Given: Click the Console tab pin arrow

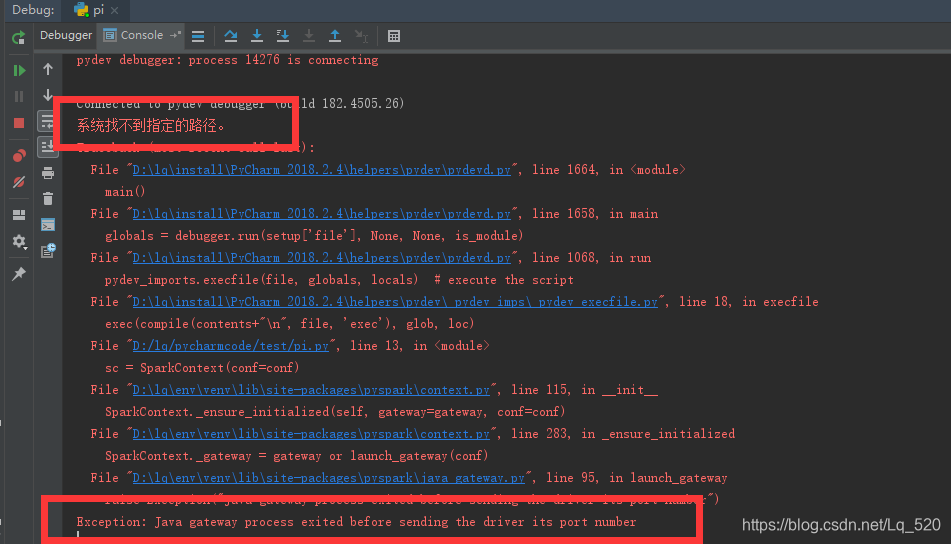Looking at the screenshot, I should point(175,35).
